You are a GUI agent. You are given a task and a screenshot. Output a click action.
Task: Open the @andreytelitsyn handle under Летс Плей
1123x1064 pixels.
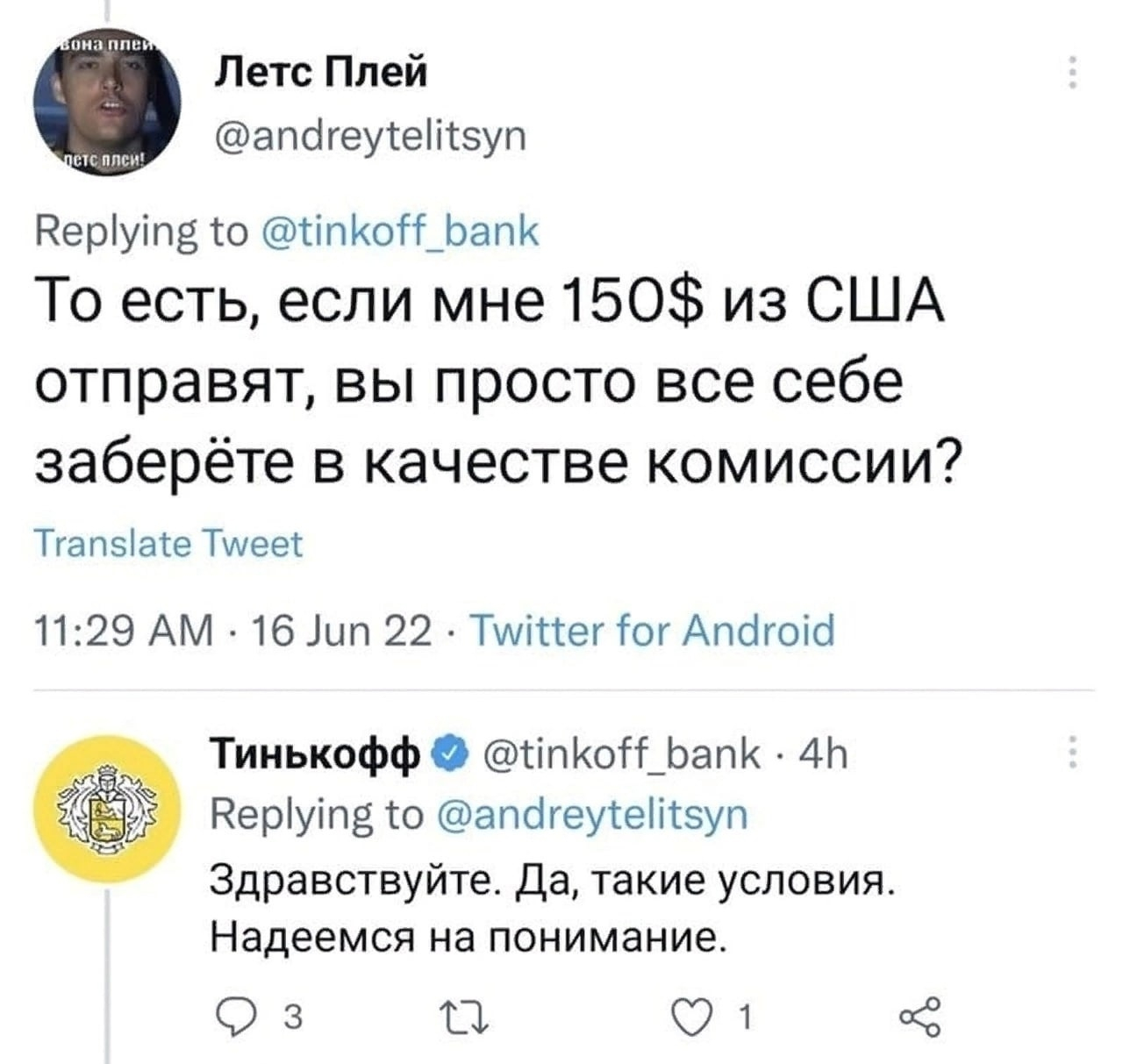[370, 136]
